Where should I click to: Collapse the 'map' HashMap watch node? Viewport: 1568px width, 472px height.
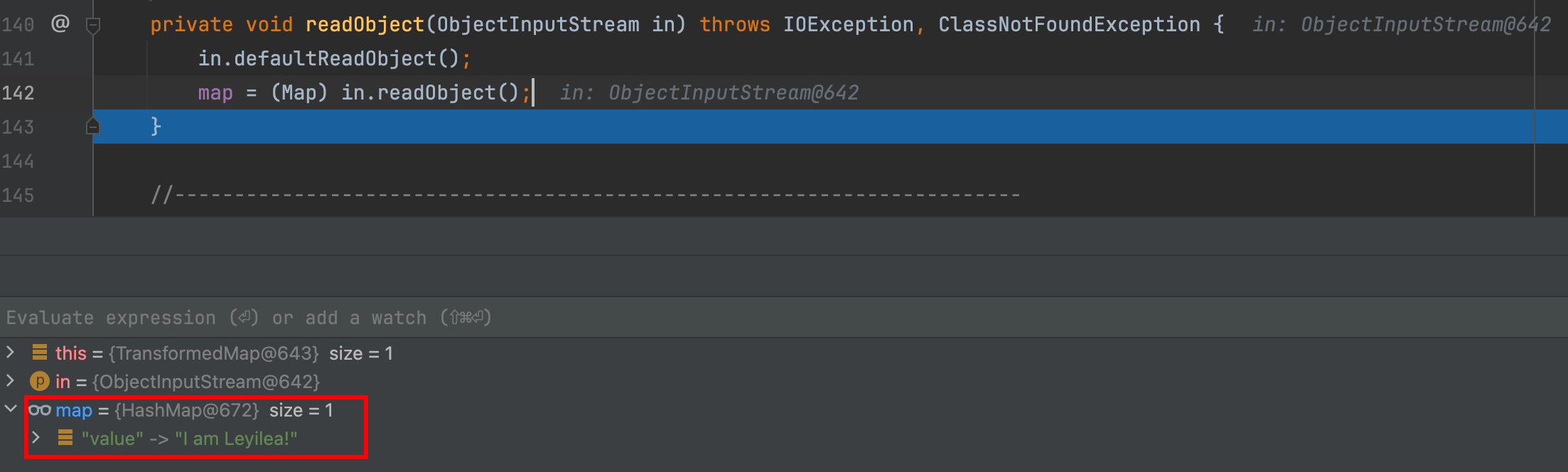pos(10,409)
